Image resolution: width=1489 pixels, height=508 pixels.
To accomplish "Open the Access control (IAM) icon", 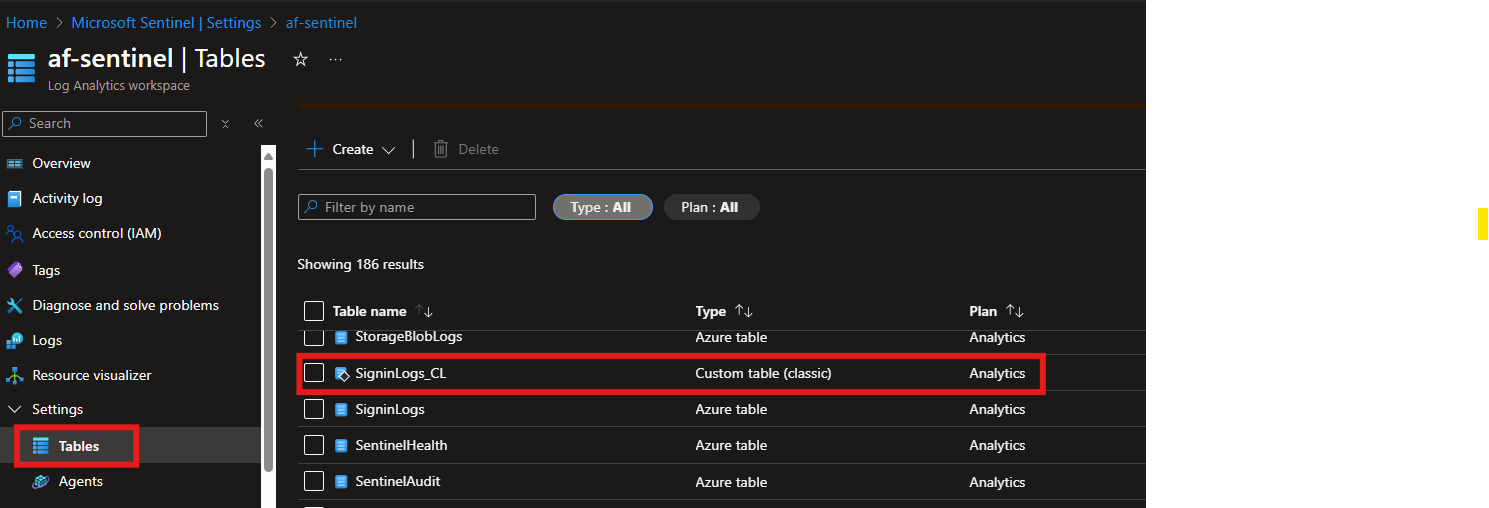I will 15,233.
